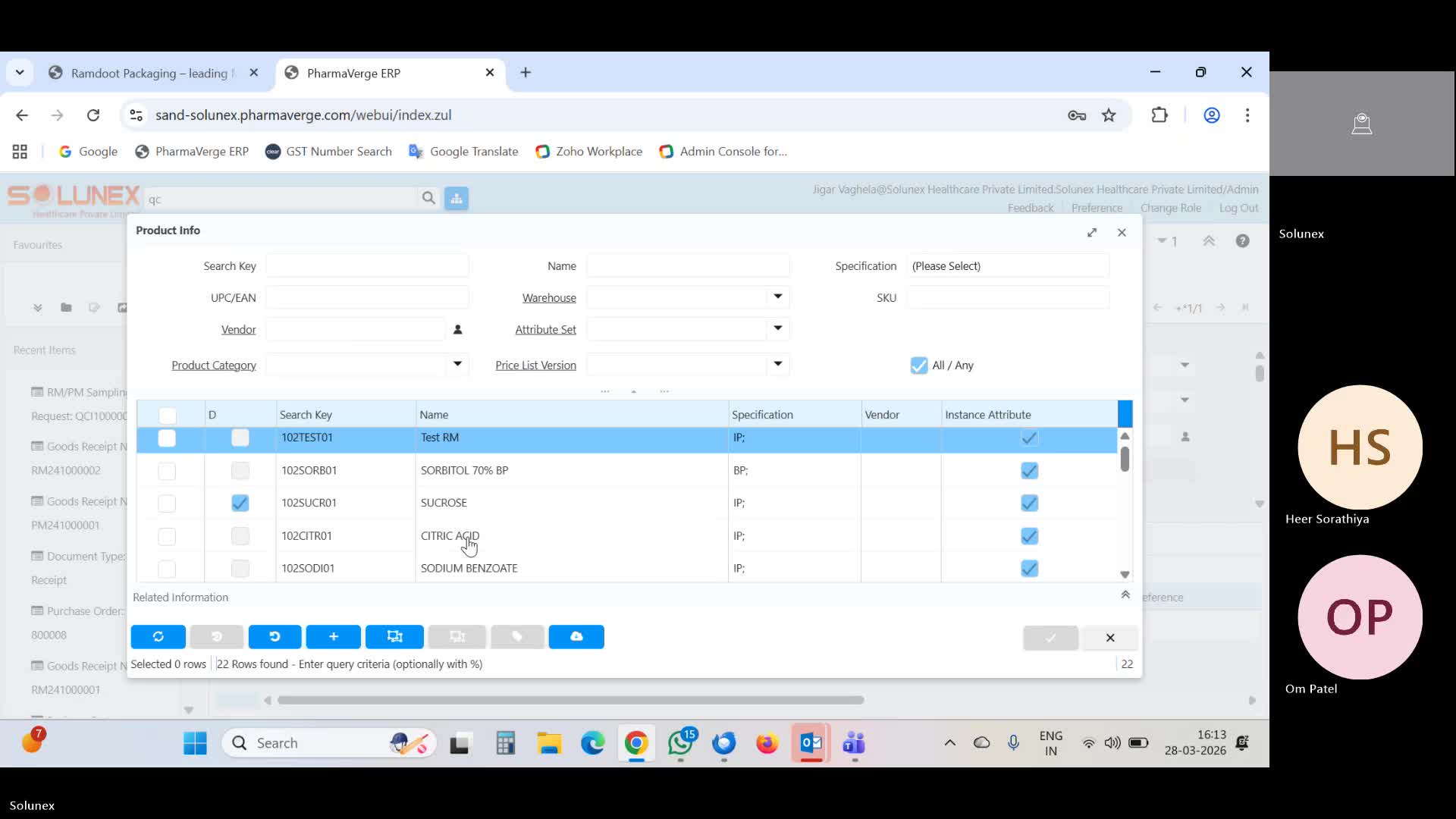Viewport: 1456px width, 819px height.
Task: Open the Price List Version dropdown
Action: point(777,365)
